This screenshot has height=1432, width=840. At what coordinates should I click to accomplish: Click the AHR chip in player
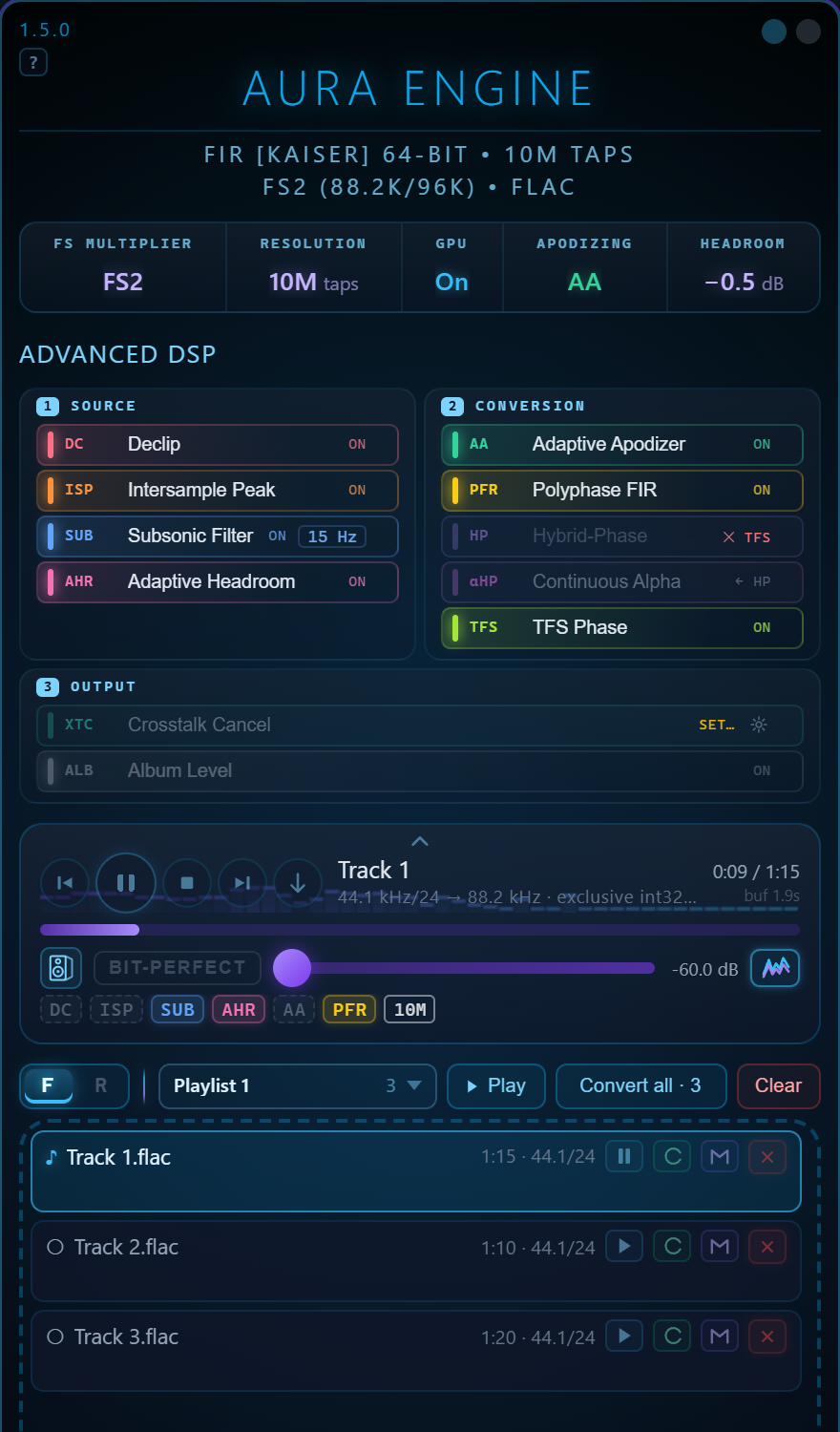click(x=239, y=1009)
